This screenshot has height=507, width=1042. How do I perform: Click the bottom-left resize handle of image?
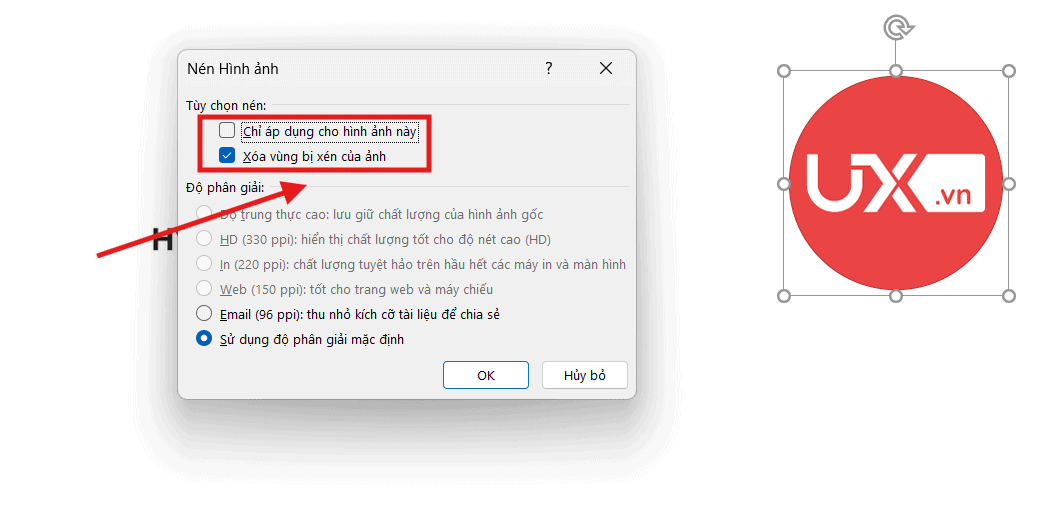click(783, 296)
